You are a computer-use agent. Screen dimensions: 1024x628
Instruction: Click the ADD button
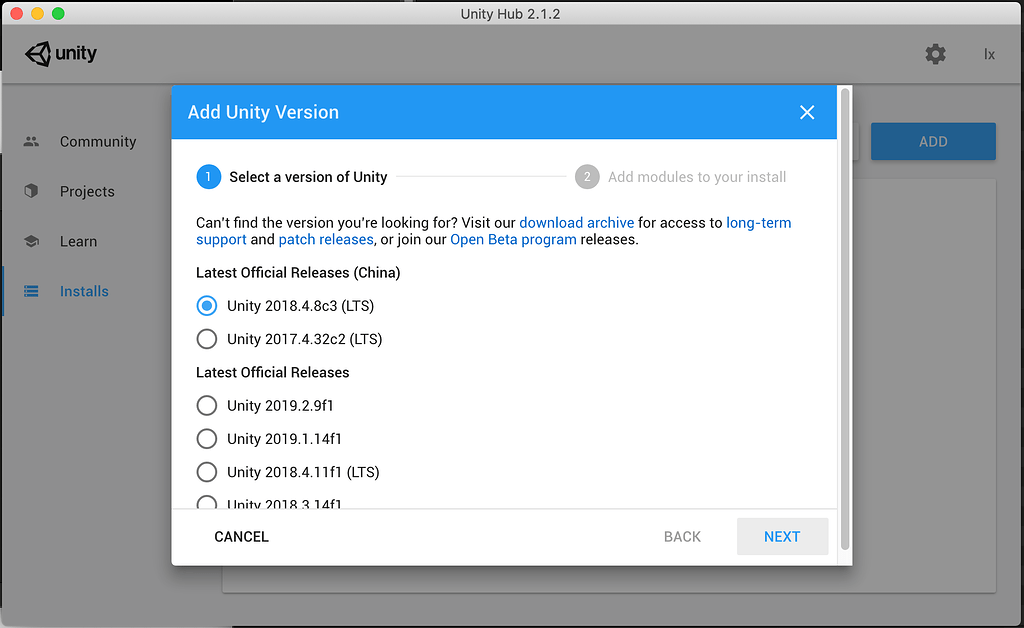pyautogui.click(x=933, y=141)
